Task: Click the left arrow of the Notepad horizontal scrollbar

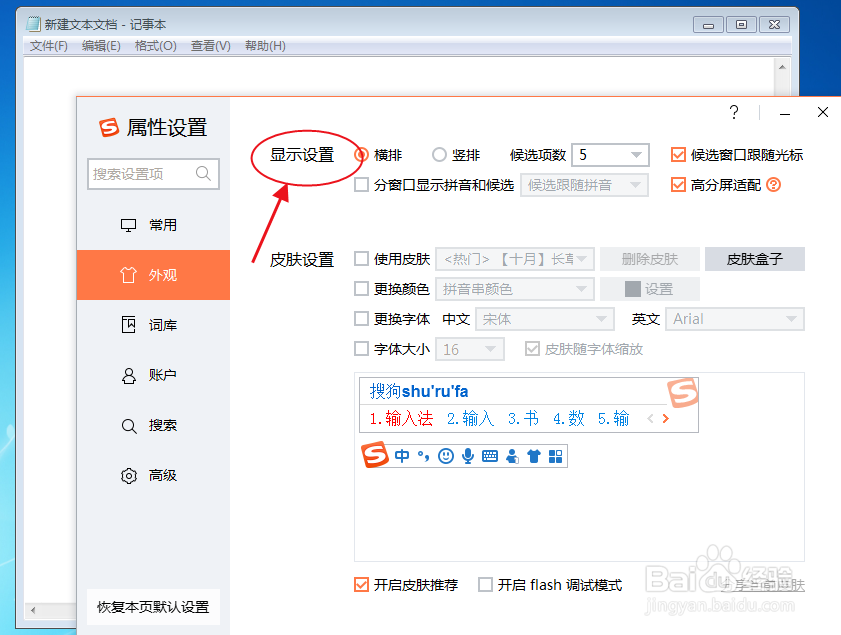Action: coord(33,610)
